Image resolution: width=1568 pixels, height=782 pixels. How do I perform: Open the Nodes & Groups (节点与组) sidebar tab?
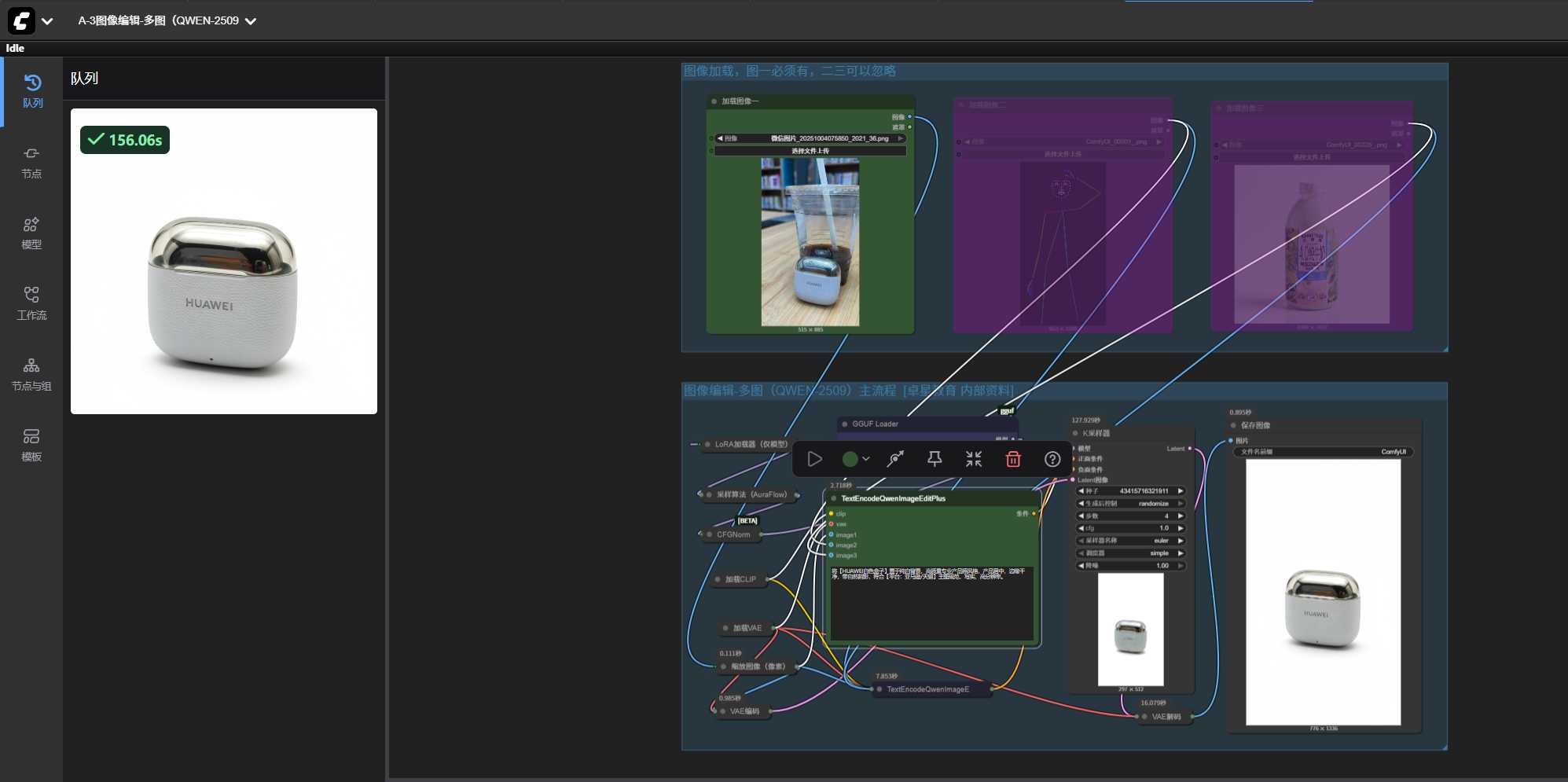[31, 374]
